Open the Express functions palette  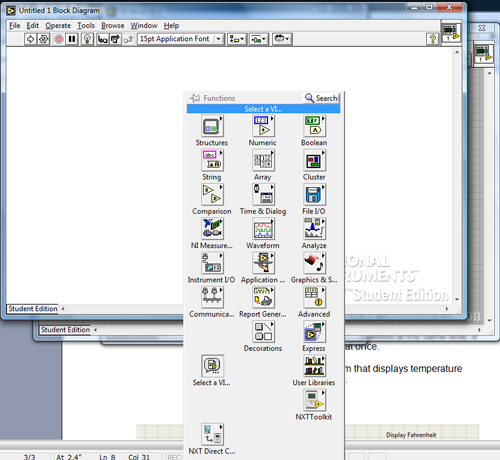tap(314, 332)
